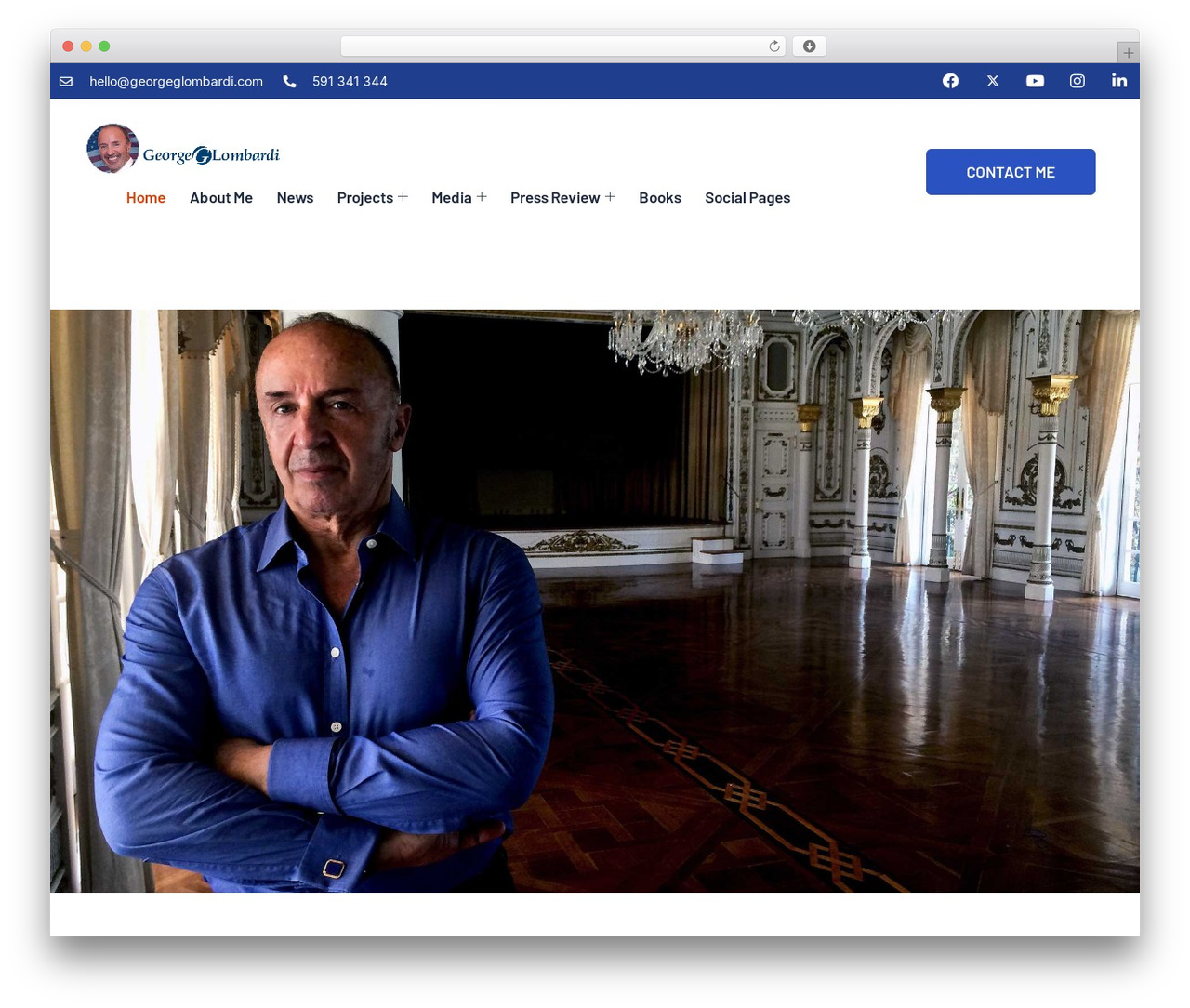This screenshot has width=1190, height=1008.
Task: Click the envelope email icon
Action: pyautogui.click(x=66, y=82)
